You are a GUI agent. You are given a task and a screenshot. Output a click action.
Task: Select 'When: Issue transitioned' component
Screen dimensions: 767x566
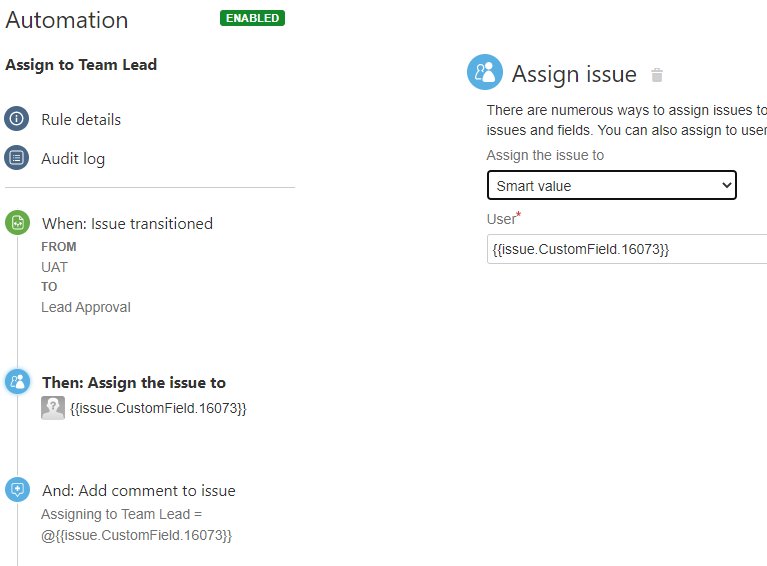coord(127,224)
